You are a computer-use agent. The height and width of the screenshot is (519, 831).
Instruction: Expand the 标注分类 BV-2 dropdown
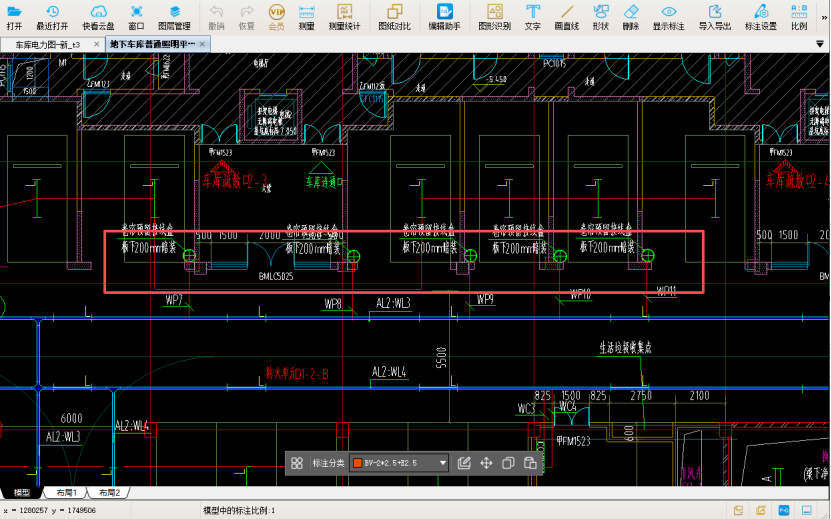(442, 463)
